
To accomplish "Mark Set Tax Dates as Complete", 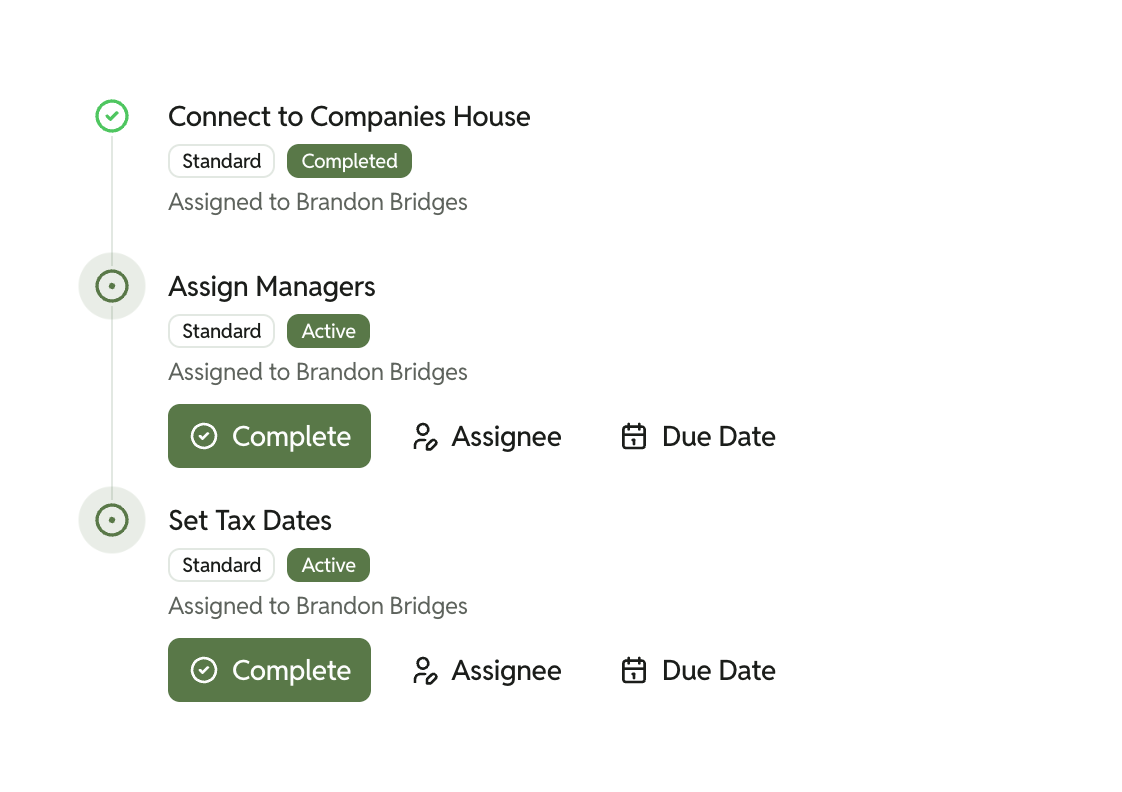I will [269, 670].
